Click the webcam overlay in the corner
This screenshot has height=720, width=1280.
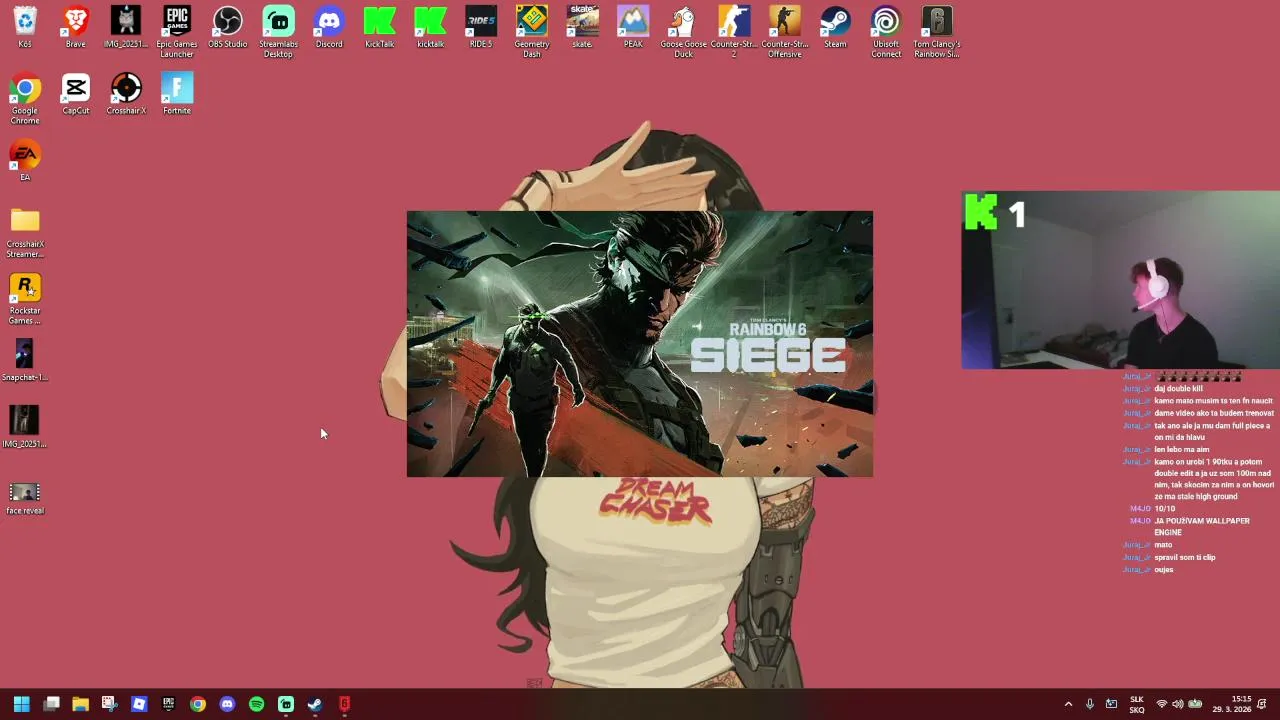point(1120,280)
